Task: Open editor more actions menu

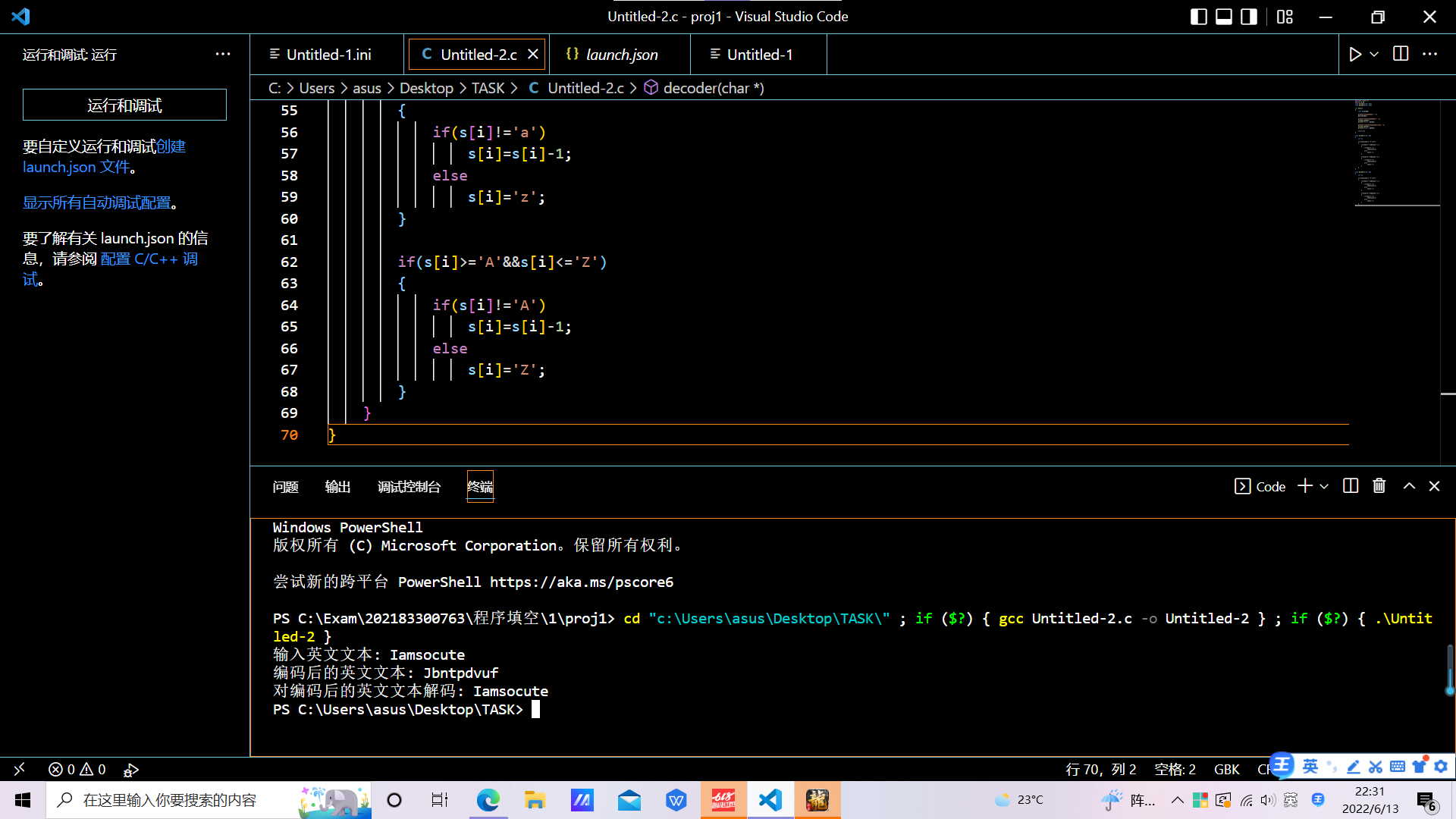Action: [x=1429, y=54]
